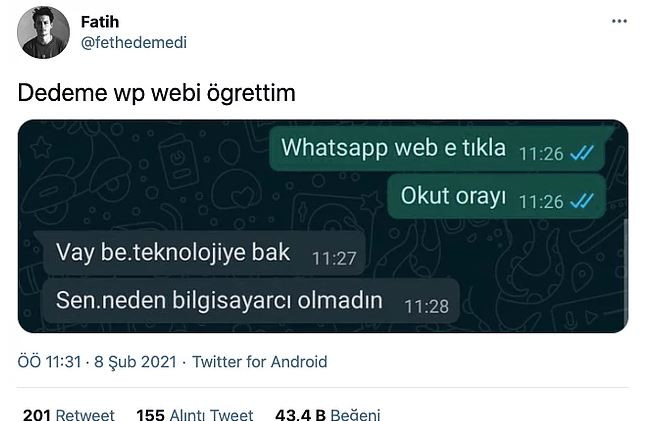The height and width of the screenshot is (421, 662).
Task: Click the blue read ticks on Okut orayı
Action: [x=582, y=201]
